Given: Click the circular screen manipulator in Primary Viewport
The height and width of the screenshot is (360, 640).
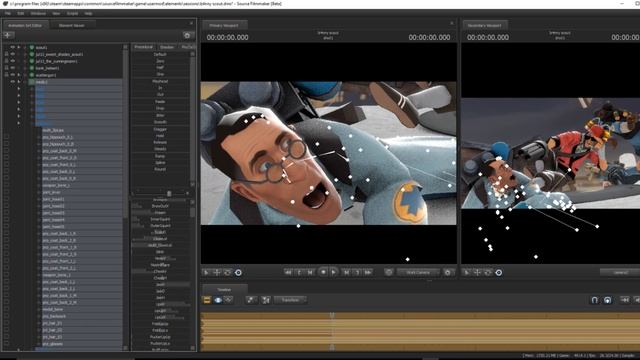Looking at the screenshot, I should [x=238, y=272].
